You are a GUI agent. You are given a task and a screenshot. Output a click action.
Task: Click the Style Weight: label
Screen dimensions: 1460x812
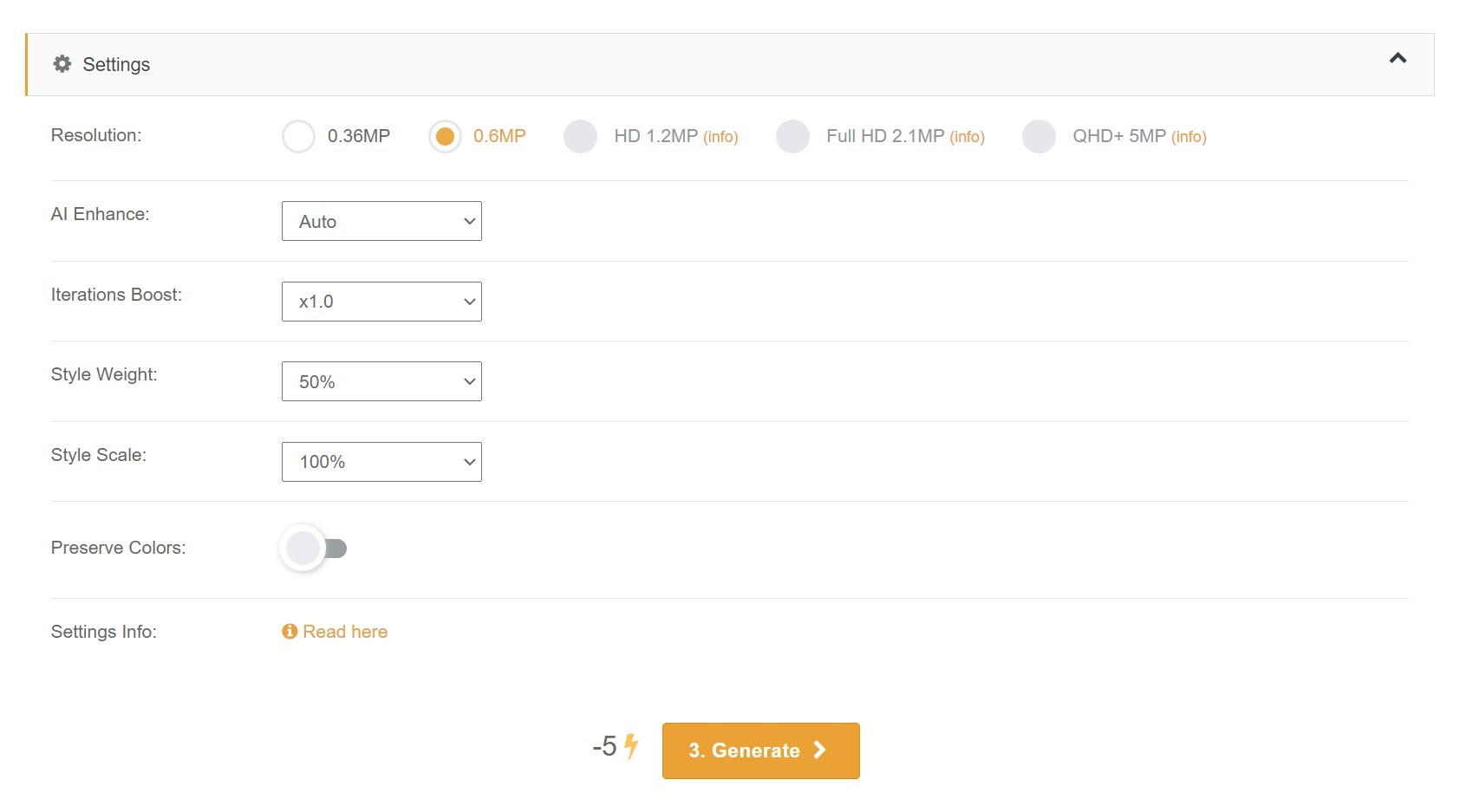[x=104, y=374]
